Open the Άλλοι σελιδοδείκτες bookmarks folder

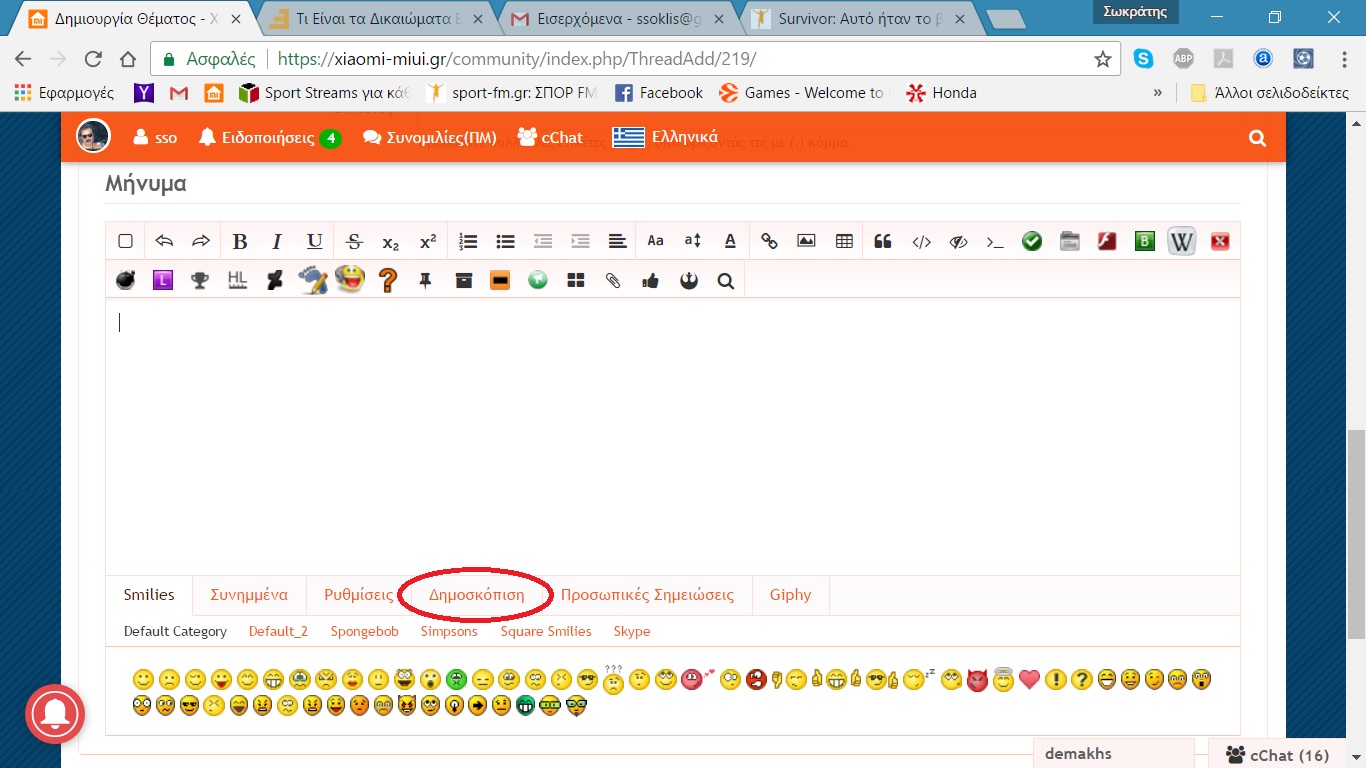coord(1270,93)
